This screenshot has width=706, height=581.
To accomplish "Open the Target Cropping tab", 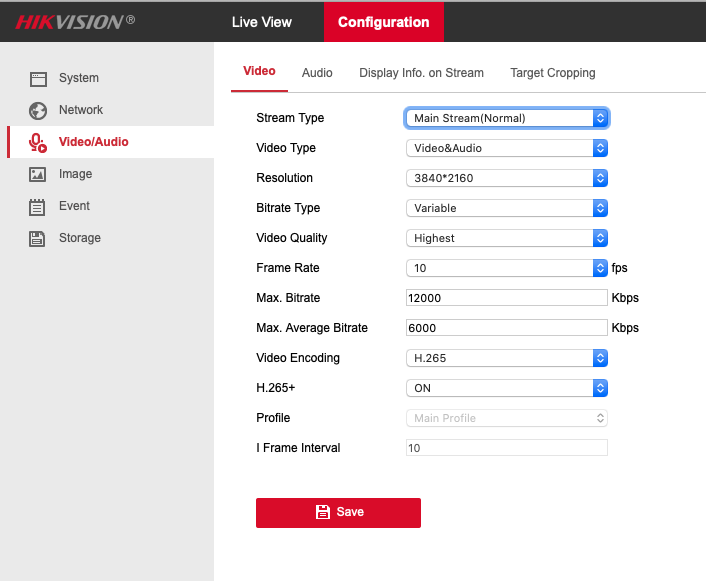I will coord(552,73).
